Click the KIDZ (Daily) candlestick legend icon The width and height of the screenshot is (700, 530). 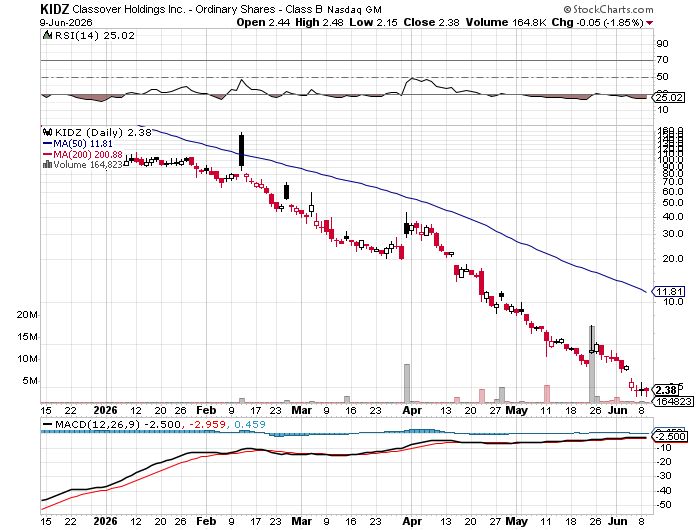[47, 132]
